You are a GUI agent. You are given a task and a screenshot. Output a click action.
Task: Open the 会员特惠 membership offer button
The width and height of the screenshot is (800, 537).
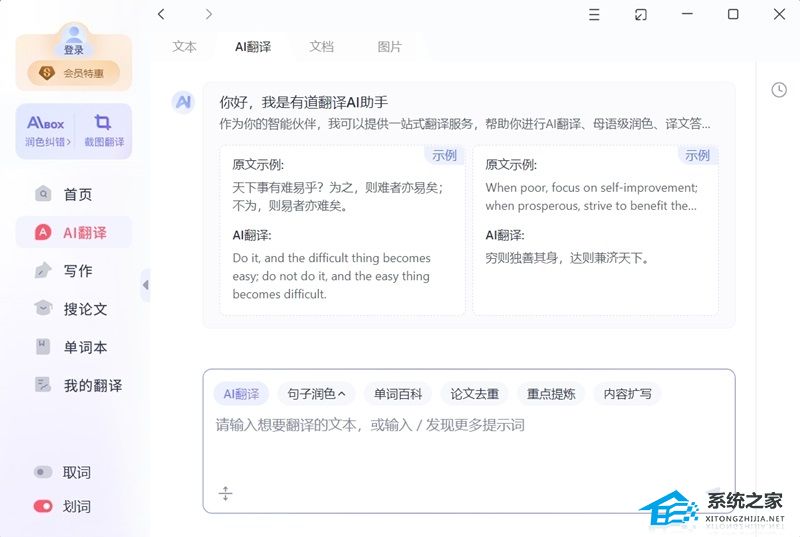(x=74, y=73)
